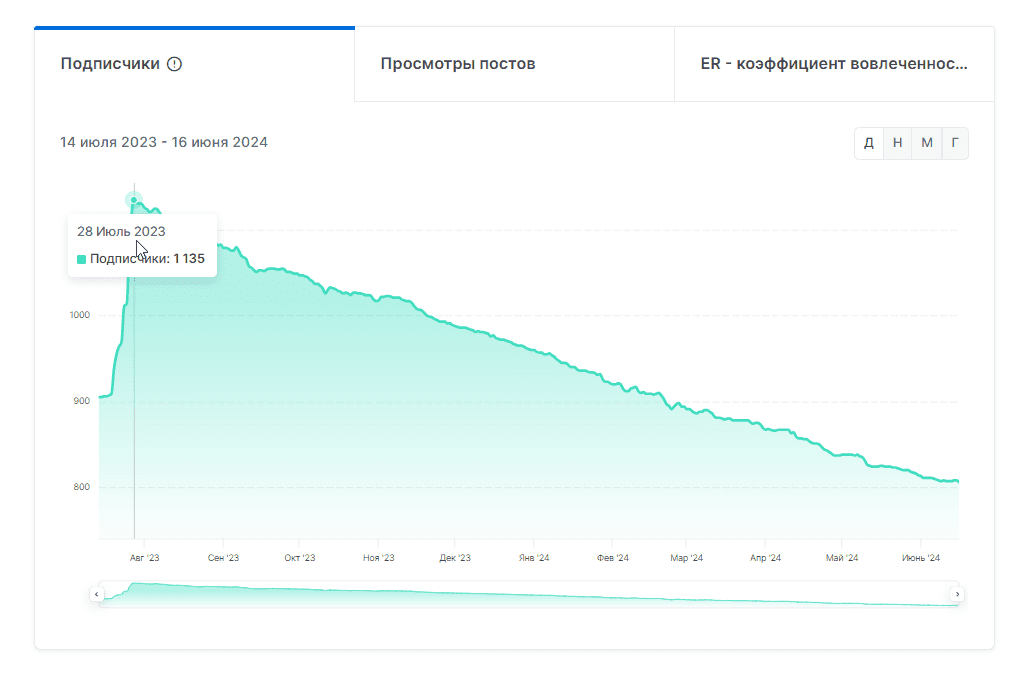Click the Янв '24 axis label
1021x679 pixels.
click(x=533, y=558)
